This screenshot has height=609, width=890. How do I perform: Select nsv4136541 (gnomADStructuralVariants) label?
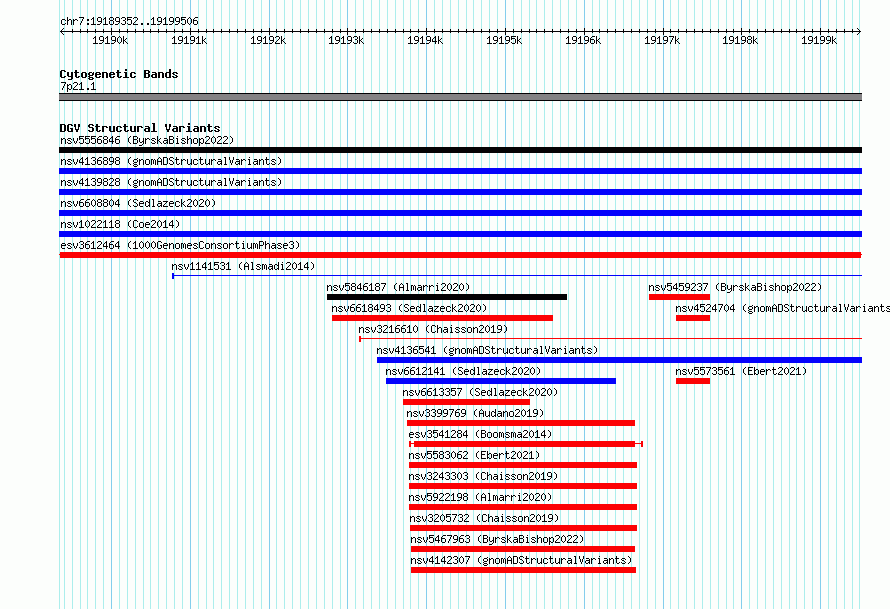[487, 350]
